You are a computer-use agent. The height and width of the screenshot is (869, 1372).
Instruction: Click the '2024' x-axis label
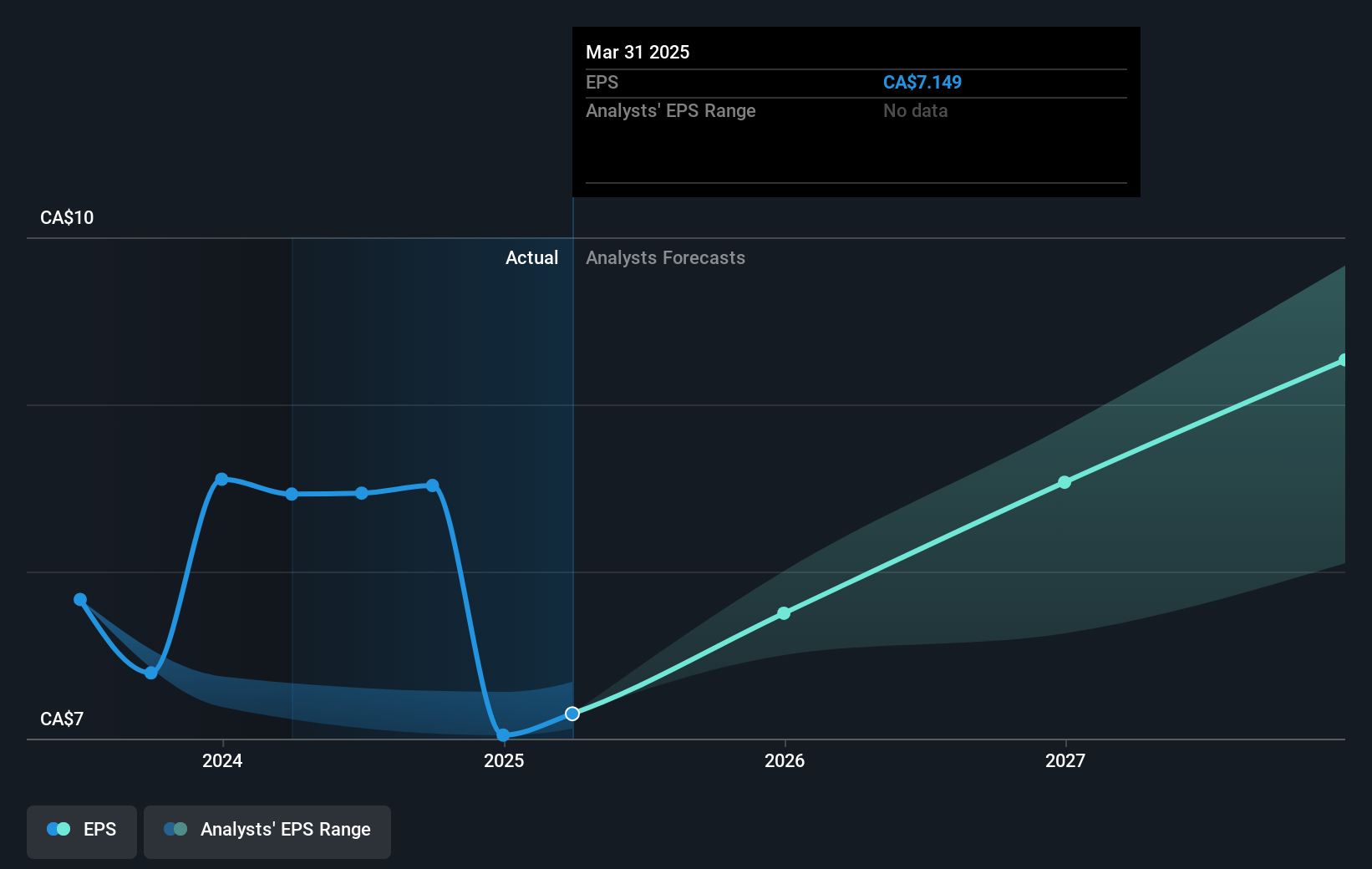[x=222, y=760]
